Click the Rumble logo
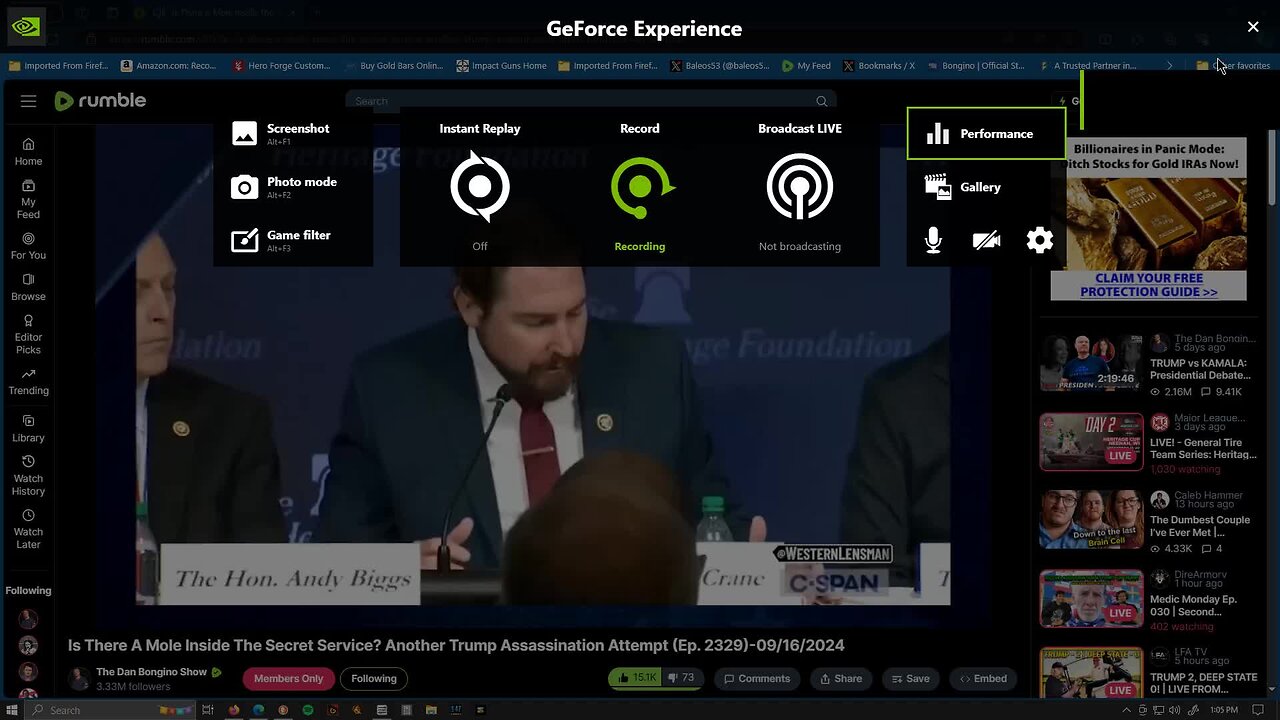This screenshot has height=720, width=1280. [100, 101]
